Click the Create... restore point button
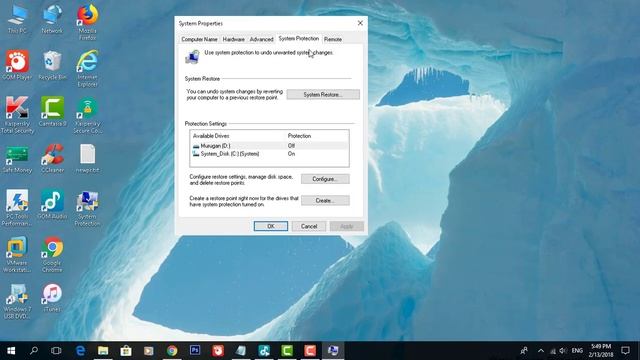640x360 pixels. click(325, 200)
